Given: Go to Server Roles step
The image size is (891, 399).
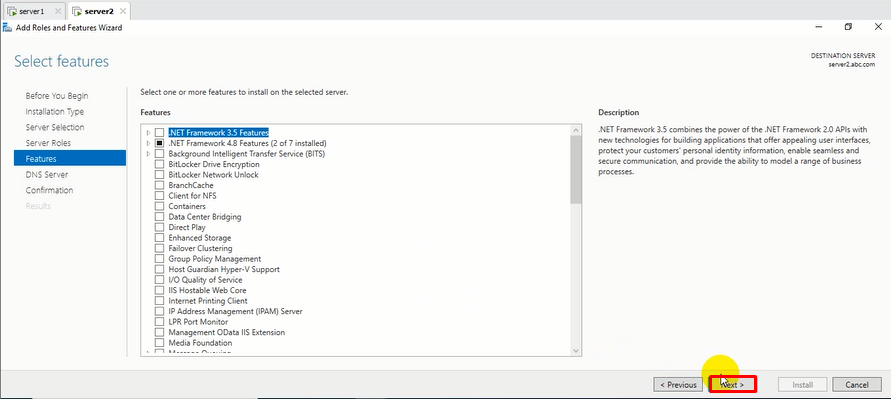Looking at the screenshot, I should coord(48,143).
